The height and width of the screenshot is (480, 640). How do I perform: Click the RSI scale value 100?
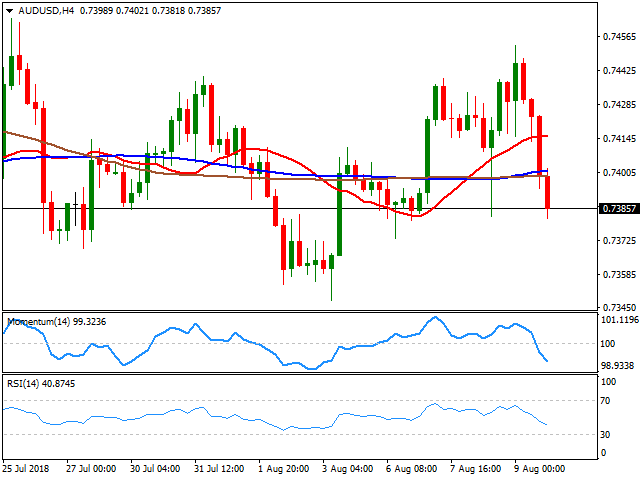pos(609,382)
